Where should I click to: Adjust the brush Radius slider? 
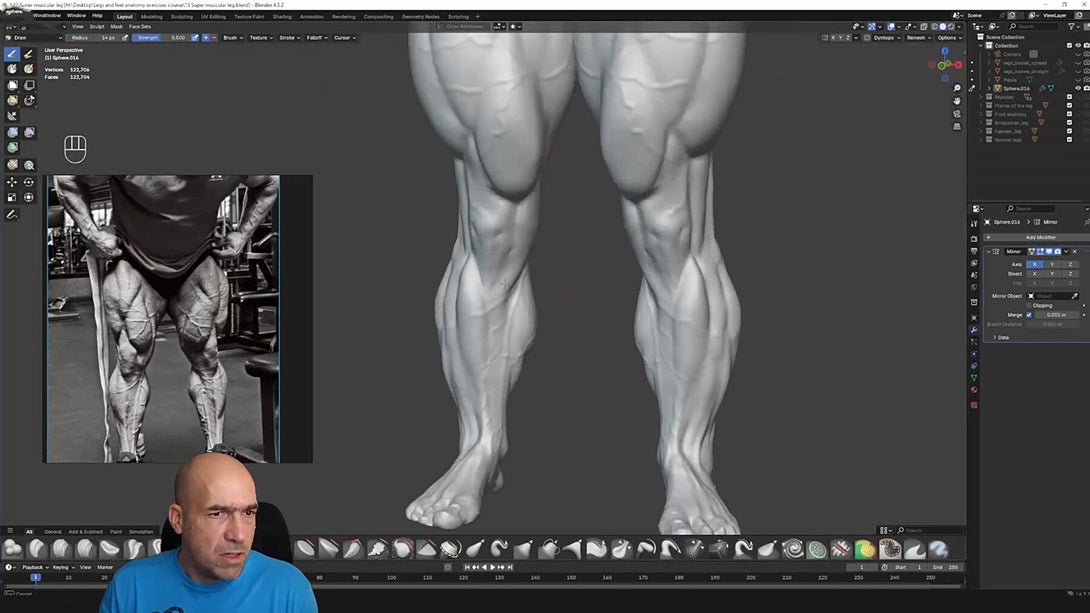pyautogui.click(x=93, y=38)
